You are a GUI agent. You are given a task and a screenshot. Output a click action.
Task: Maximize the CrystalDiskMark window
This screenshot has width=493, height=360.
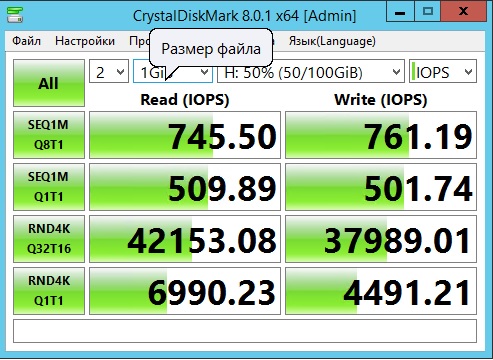(x=428, y=11)
